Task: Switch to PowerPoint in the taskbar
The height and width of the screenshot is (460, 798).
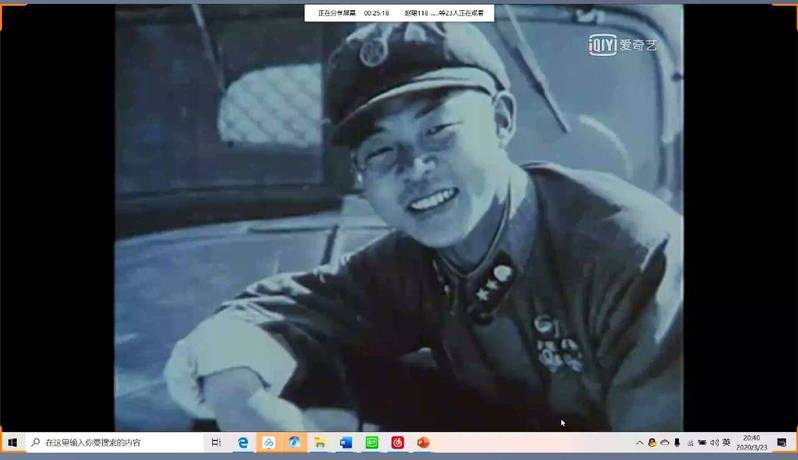Action: pyautogui.click(x=424, y=442)
